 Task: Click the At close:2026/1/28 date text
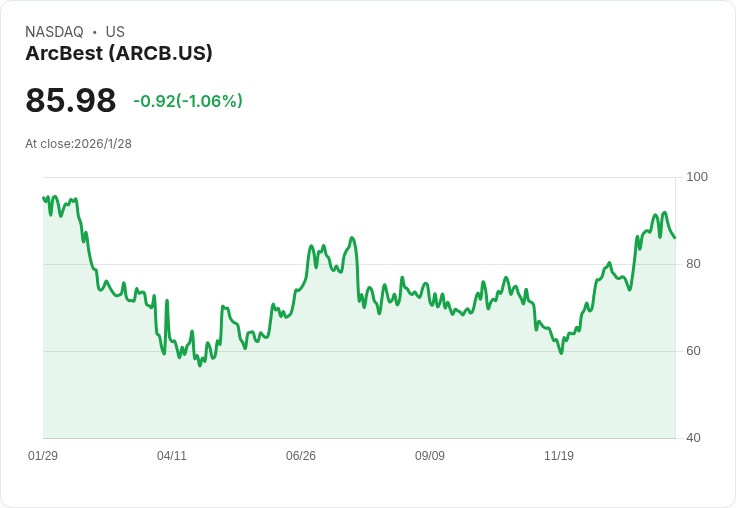pos(78,144)
